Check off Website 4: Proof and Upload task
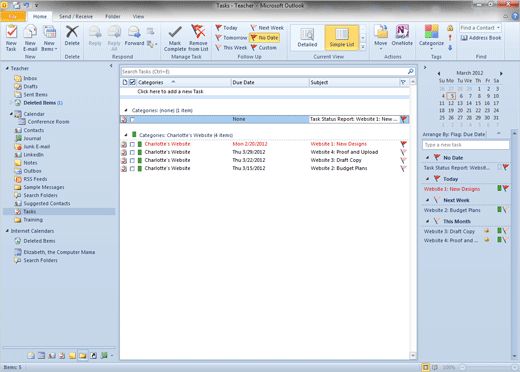 pyautogui.click(x=132, y=152)
